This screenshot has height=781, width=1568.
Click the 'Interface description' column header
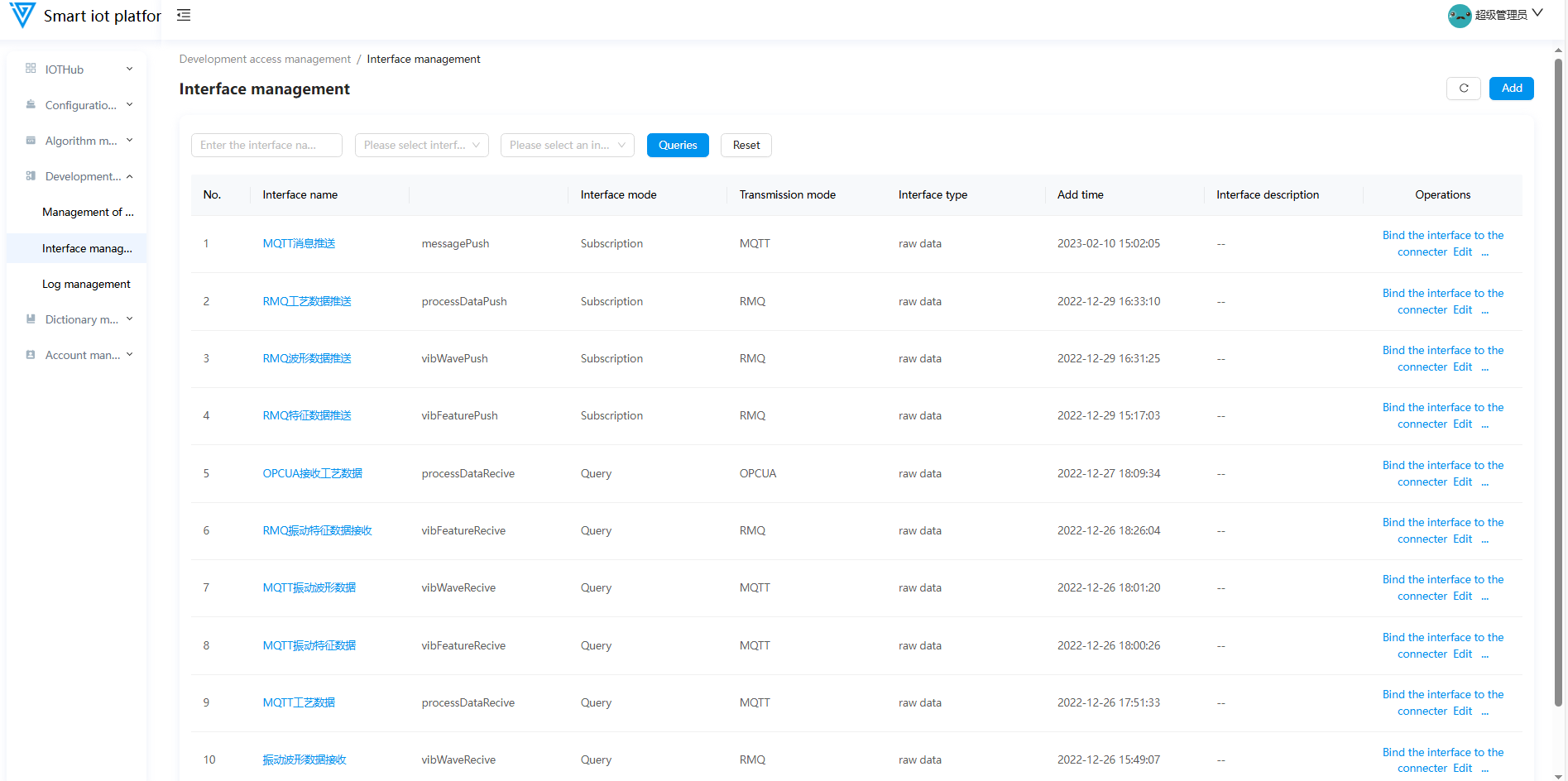tap(1268, 194)
